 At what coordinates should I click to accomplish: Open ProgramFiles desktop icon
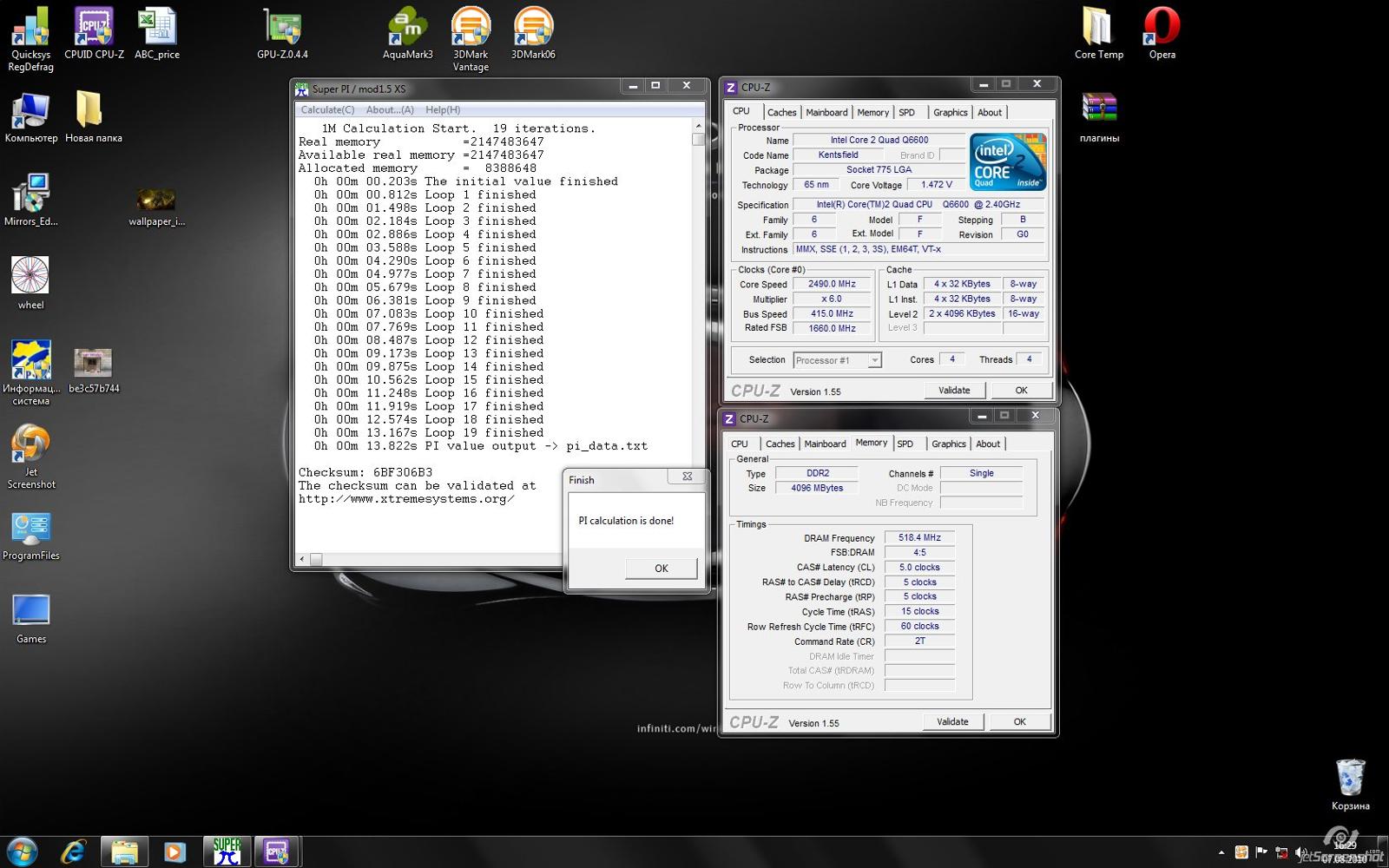tap(31, 534)
